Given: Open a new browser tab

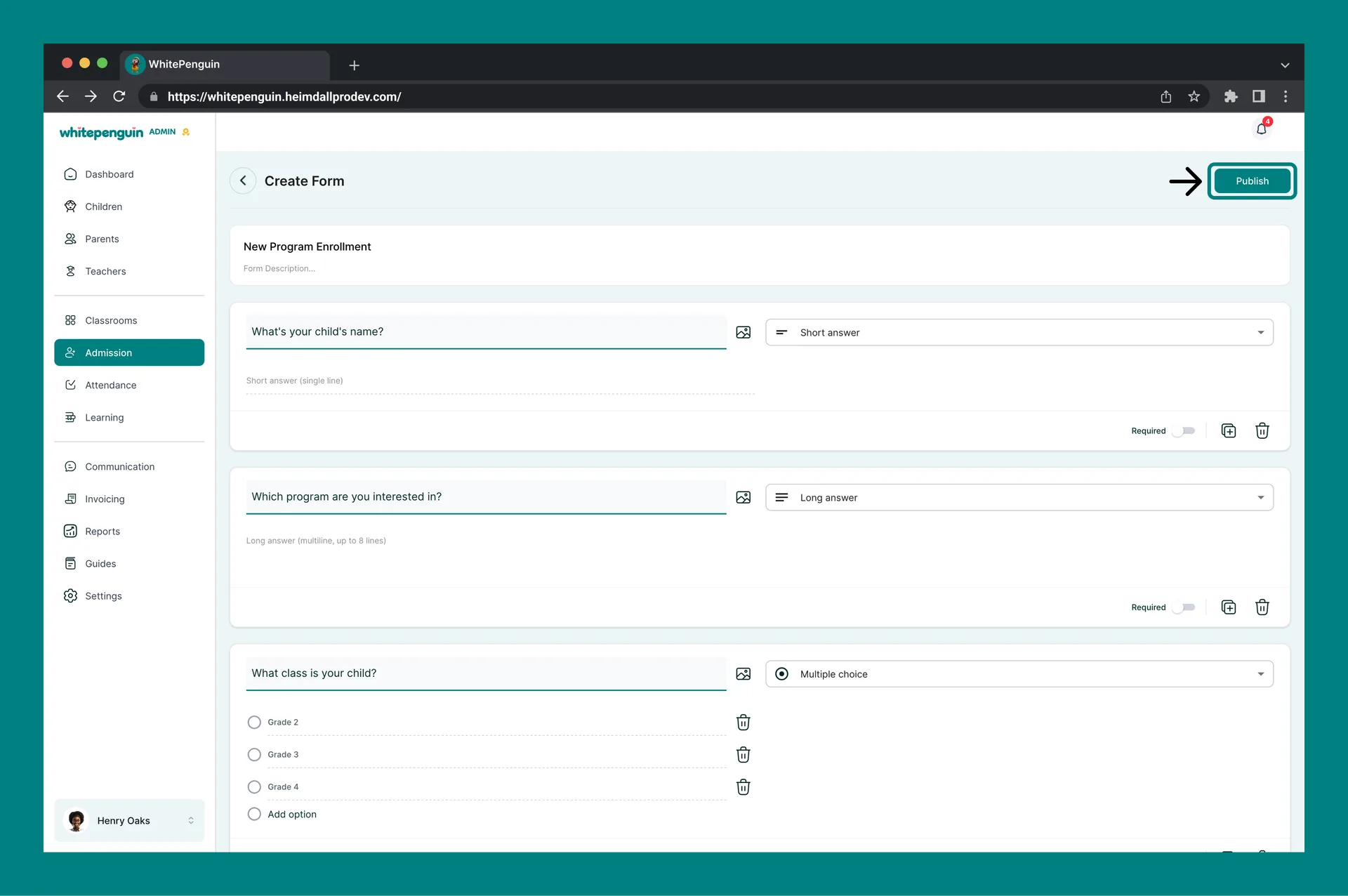Looking at the screenshot, I should click(355, 65).
